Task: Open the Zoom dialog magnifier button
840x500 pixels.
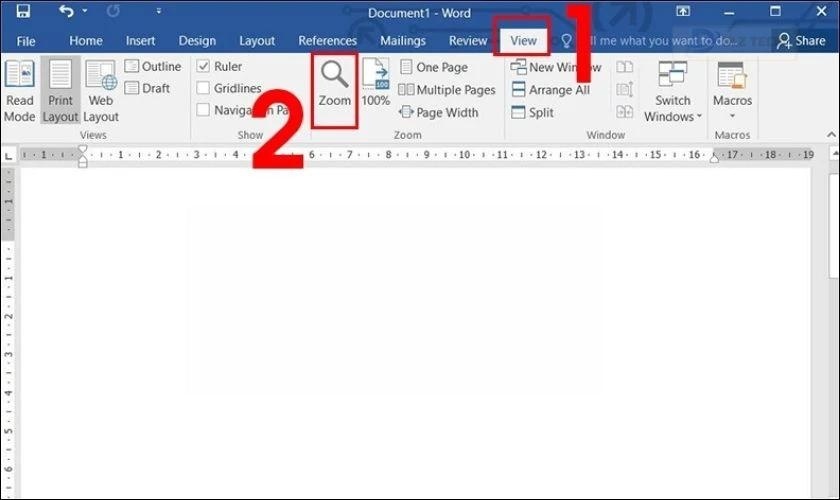Action: click(335, 84)
